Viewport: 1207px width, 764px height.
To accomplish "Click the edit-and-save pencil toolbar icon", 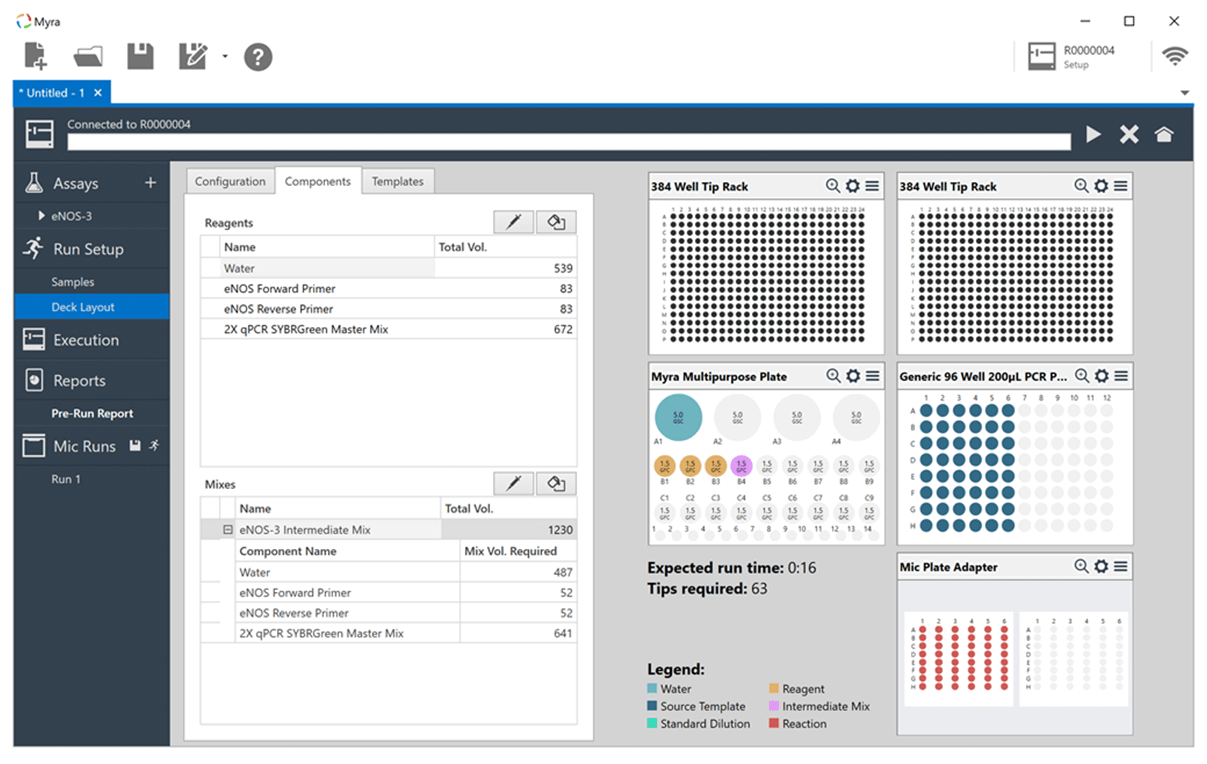I will tap(192, 57).
